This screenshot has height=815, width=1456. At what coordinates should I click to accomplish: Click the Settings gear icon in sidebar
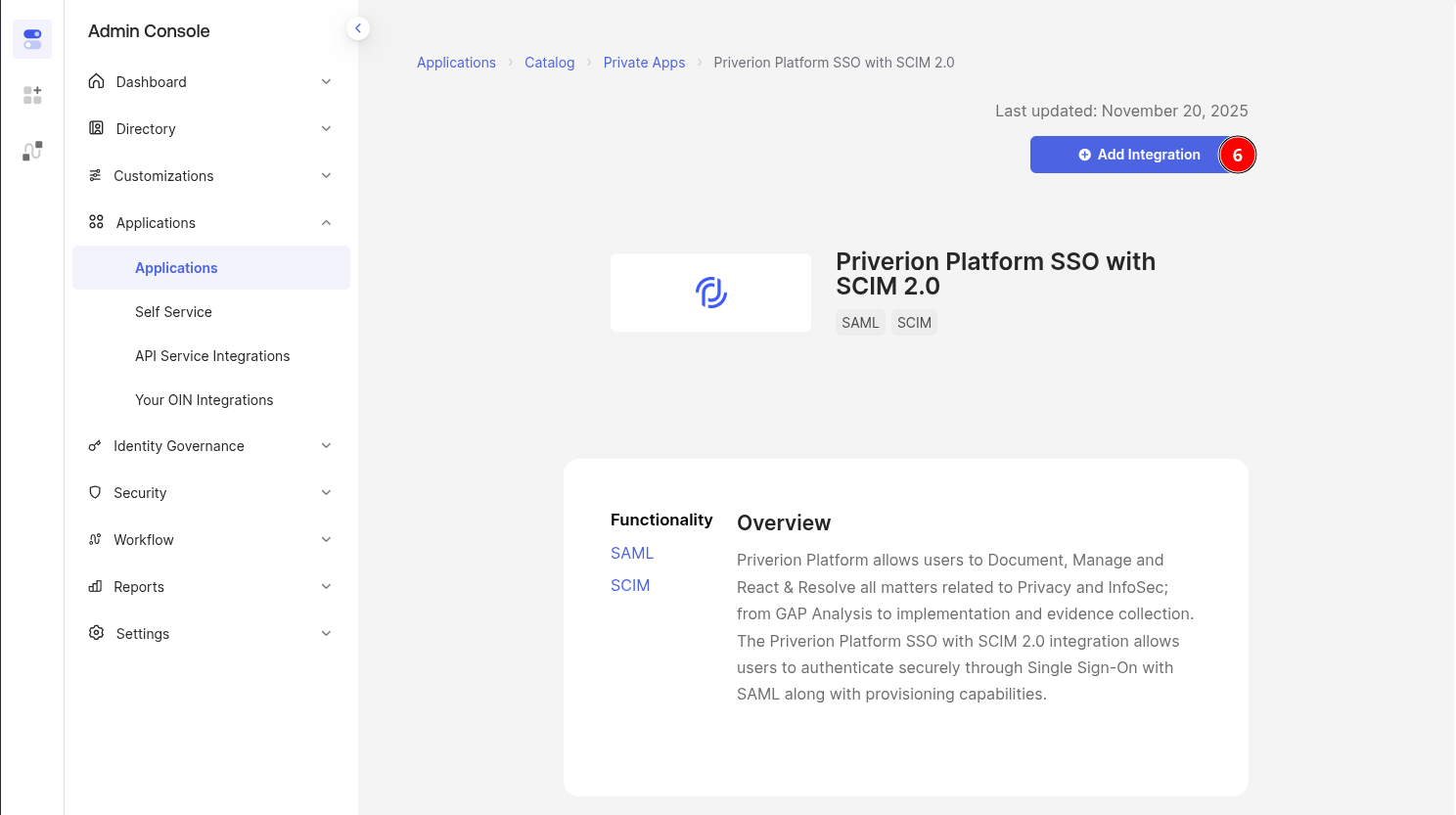pyautogui.click(x=96, y=633)
